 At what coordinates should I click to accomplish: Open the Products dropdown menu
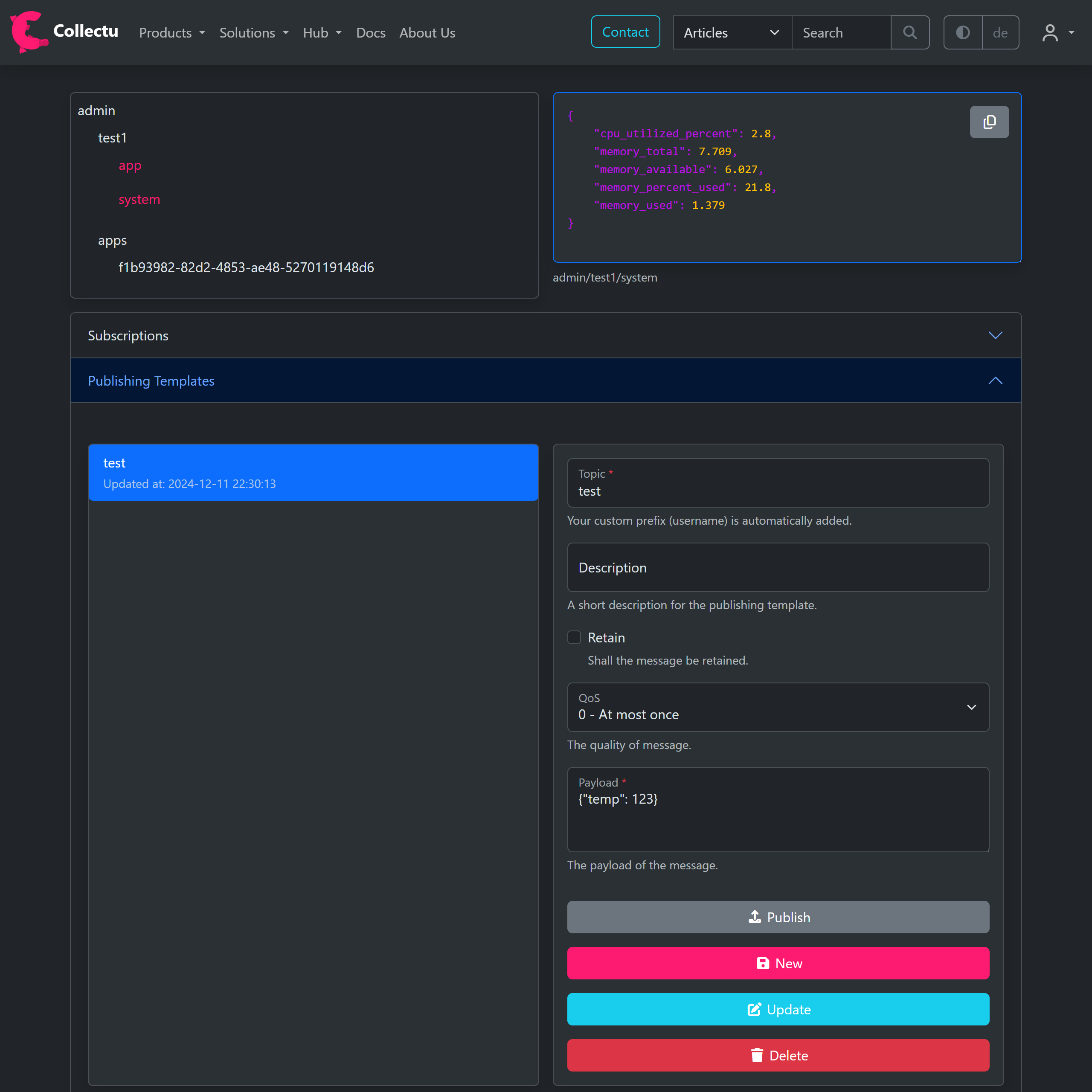pyautogui.click(x=172, y=33)
